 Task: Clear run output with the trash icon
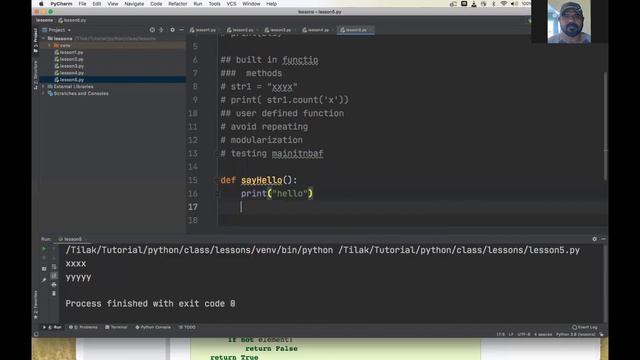54,293
